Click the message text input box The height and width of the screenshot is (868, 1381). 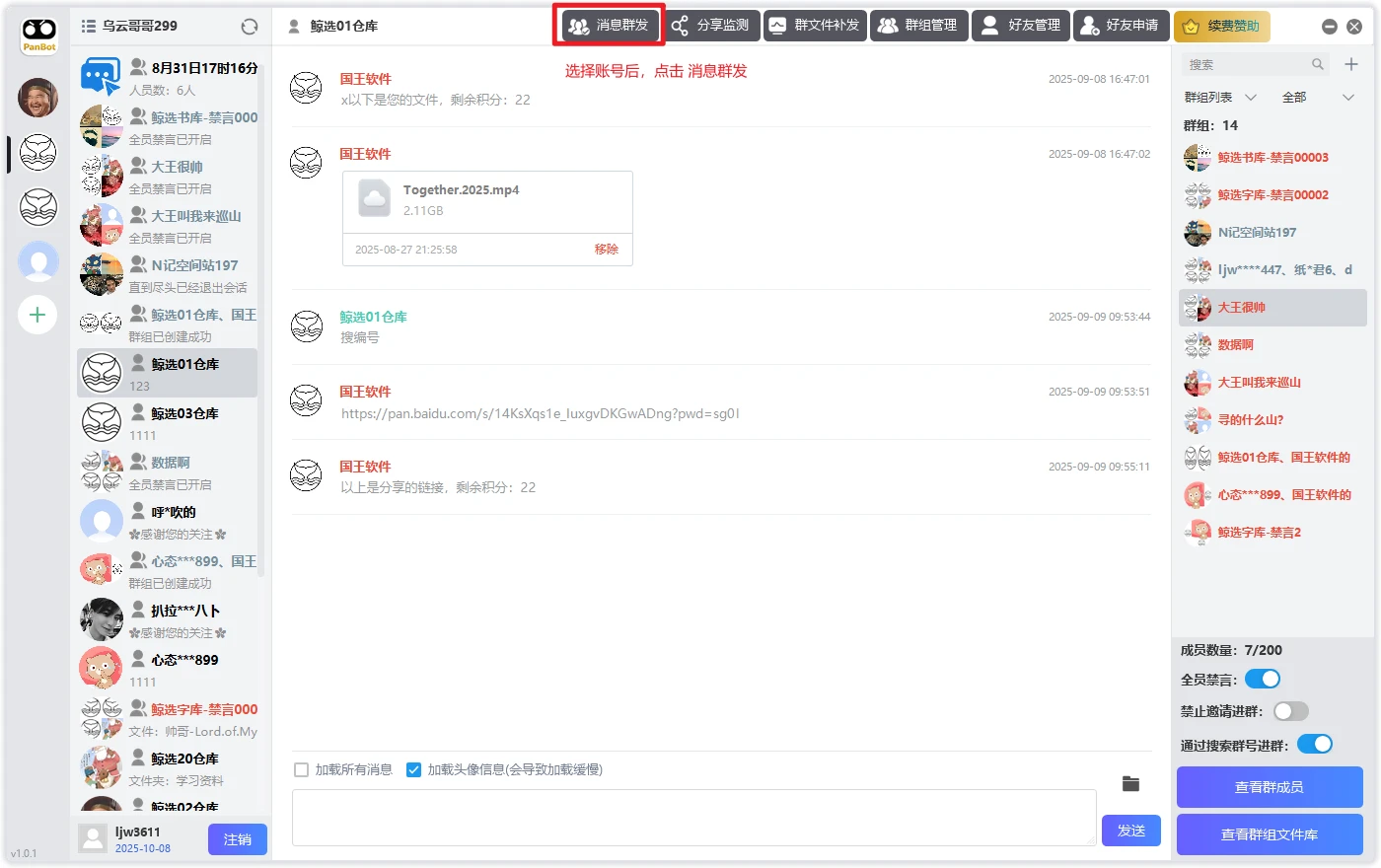tap(693, 817)
